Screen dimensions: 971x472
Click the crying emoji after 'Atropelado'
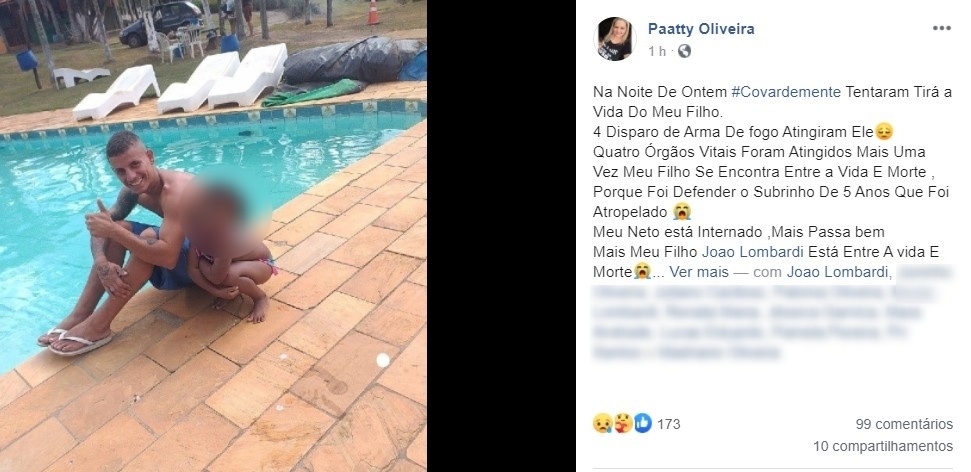pos(682,212)
